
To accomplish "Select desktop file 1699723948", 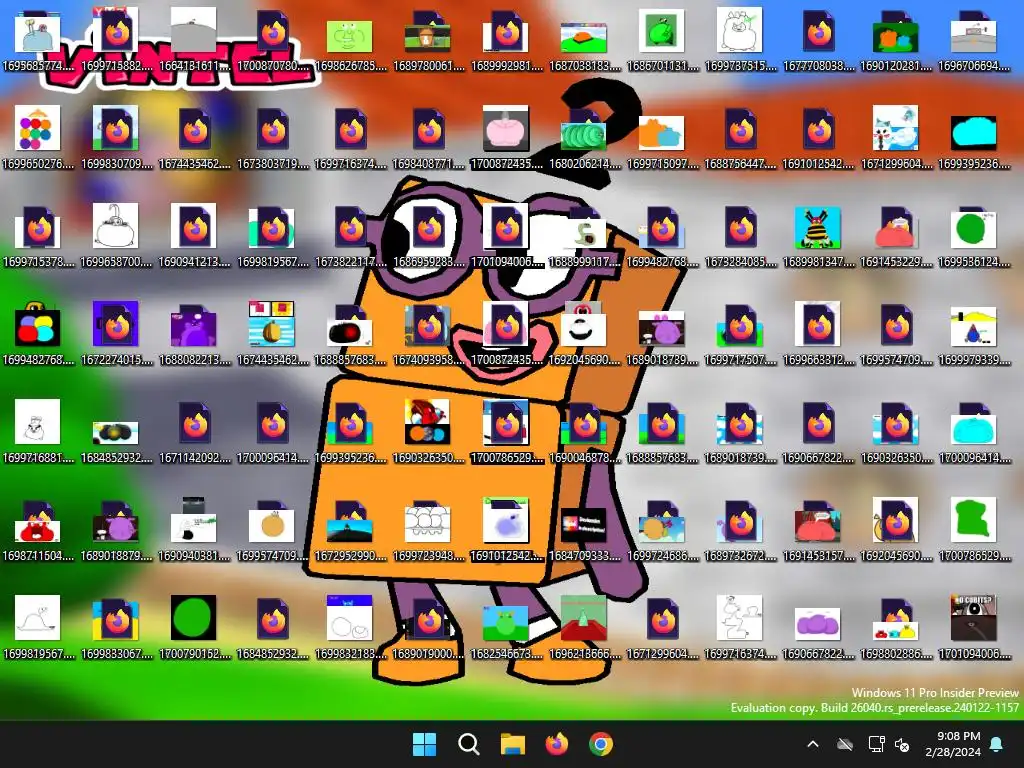I will [428, 530].
